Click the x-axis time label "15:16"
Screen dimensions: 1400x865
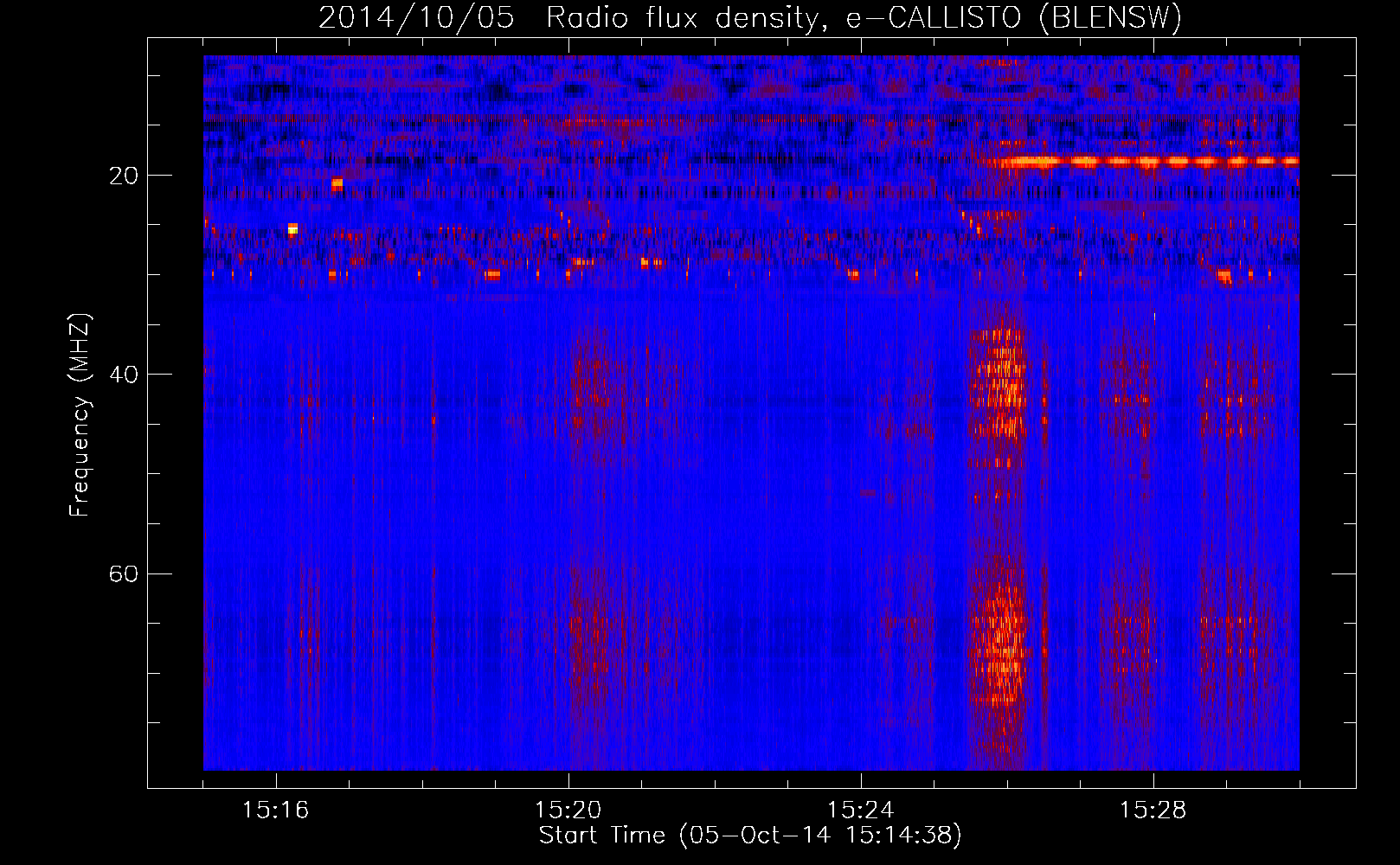pos(276,811)
